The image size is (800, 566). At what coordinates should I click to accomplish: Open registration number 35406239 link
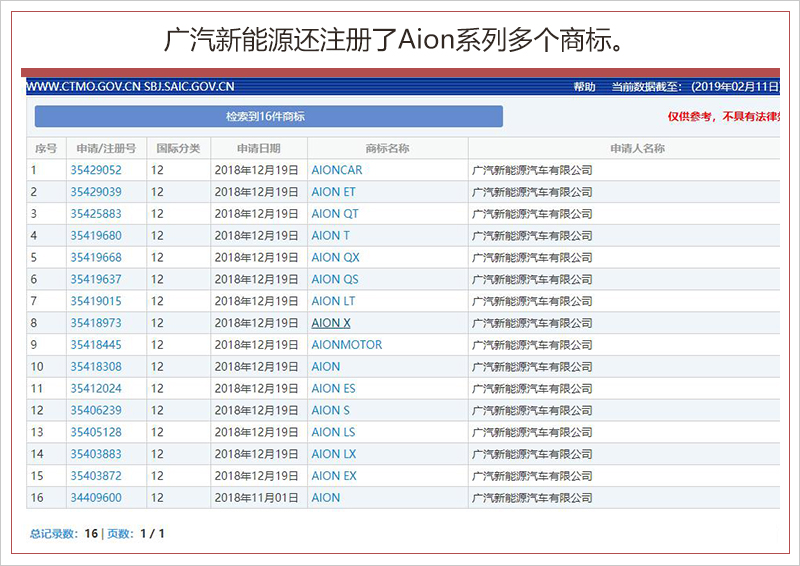pyautogui.click(x=96, y=410)
